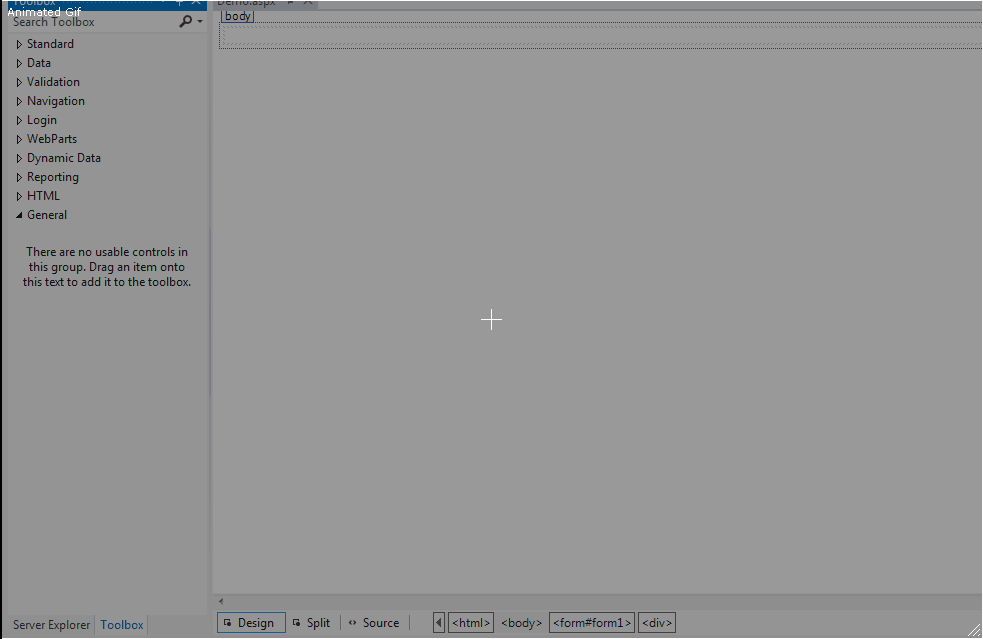Switch to Split view
The image size is (983, 639).
(312, 623)
